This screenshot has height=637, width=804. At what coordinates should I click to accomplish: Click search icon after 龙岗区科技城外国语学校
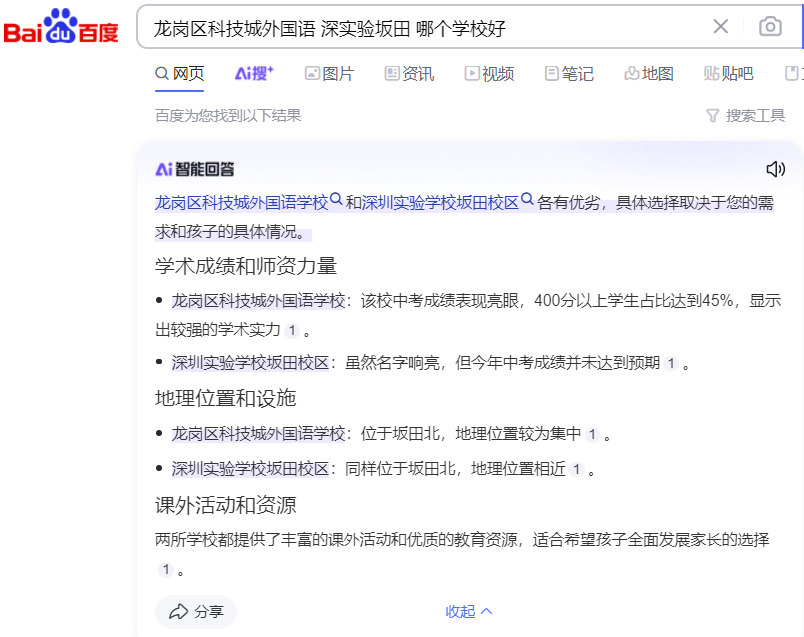point(337,200)
